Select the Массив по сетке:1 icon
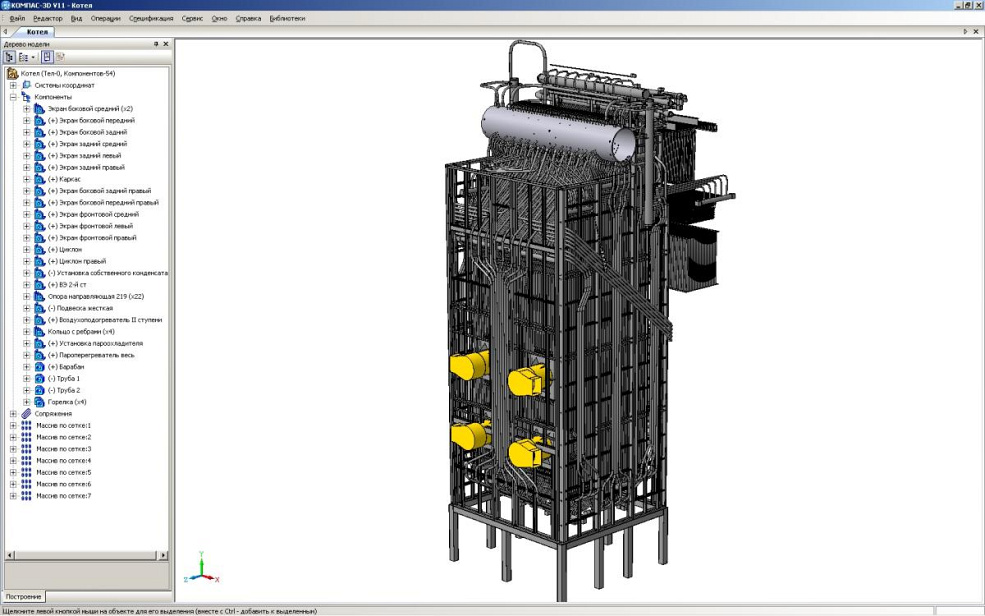This screenshot has height=616, width=985. pos(26,425)
